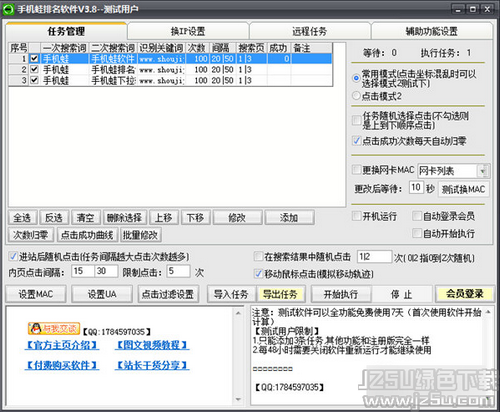This screenshot has width=500, height=412.
Task: Enable 自动开始执行 checkbox
Action: [x=417, y=233]
